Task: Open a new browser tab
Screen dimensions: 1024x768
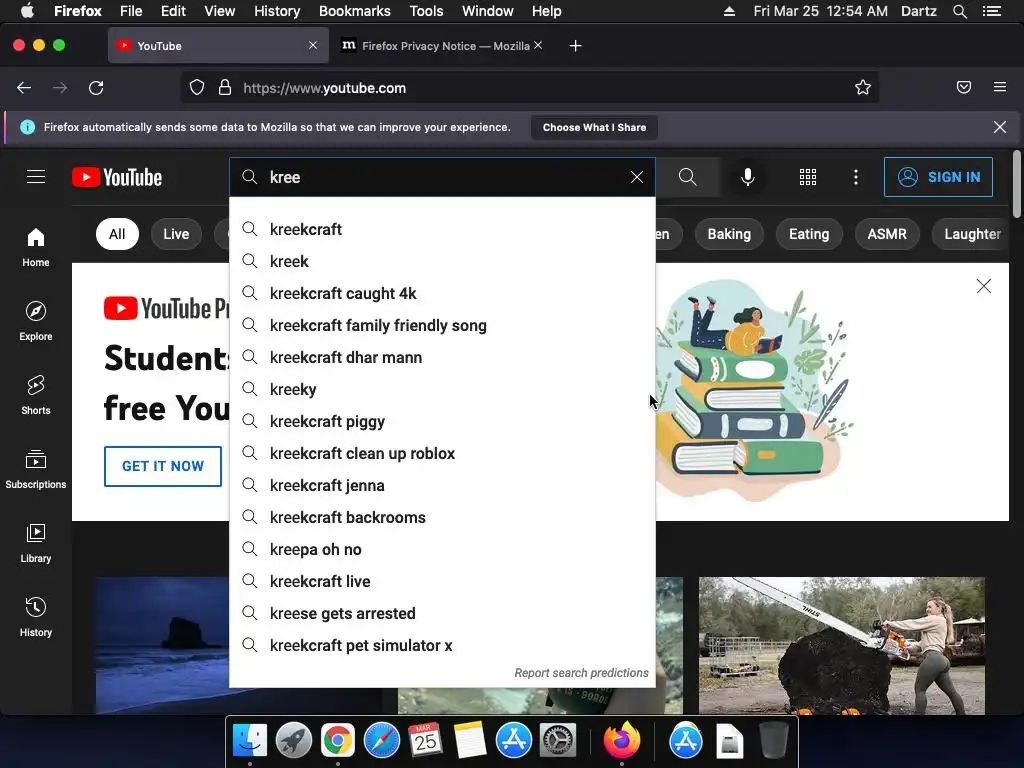Action: click(x=575, y=46)
